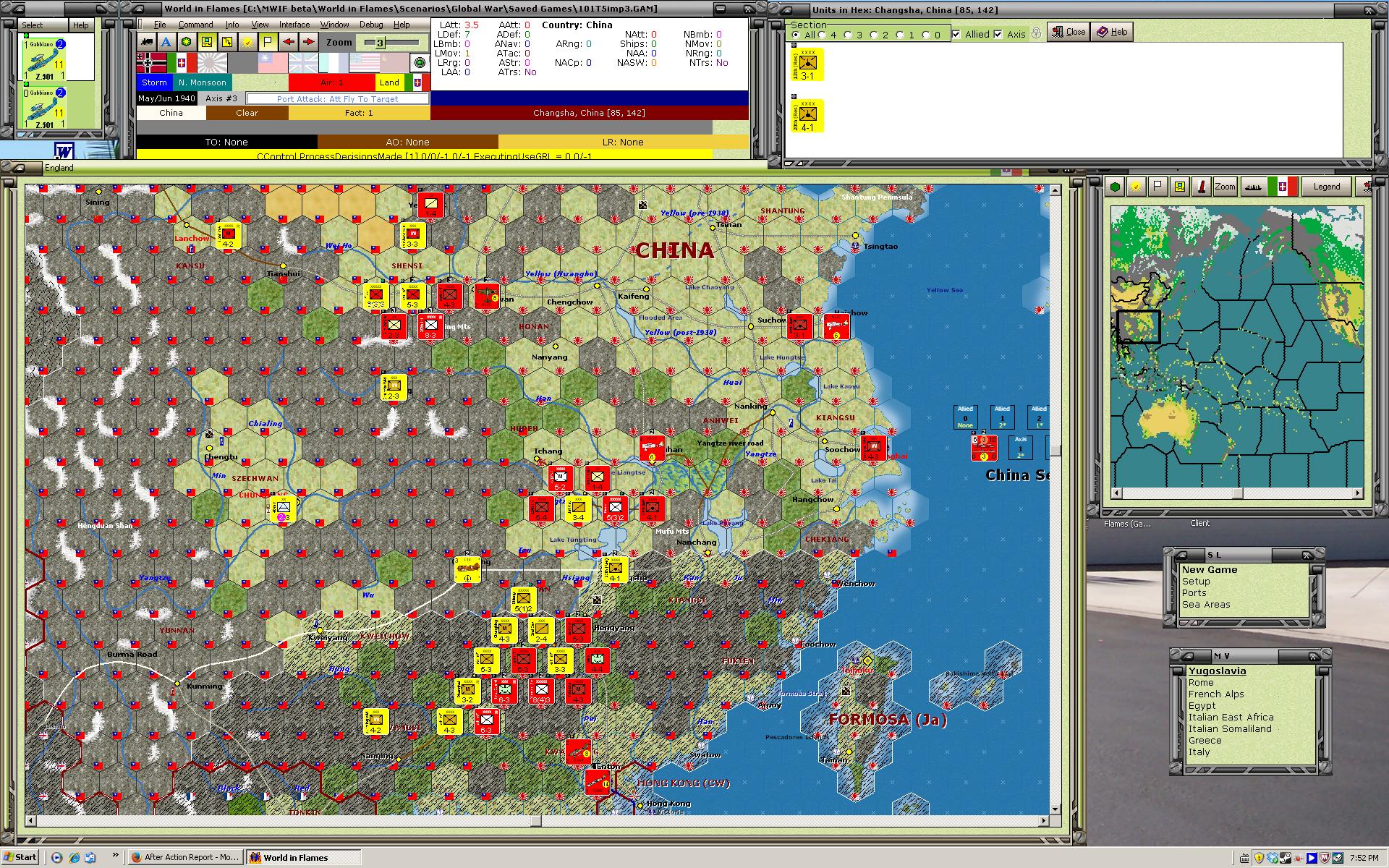Click the Select tab above the unit selector

point(33,25)
